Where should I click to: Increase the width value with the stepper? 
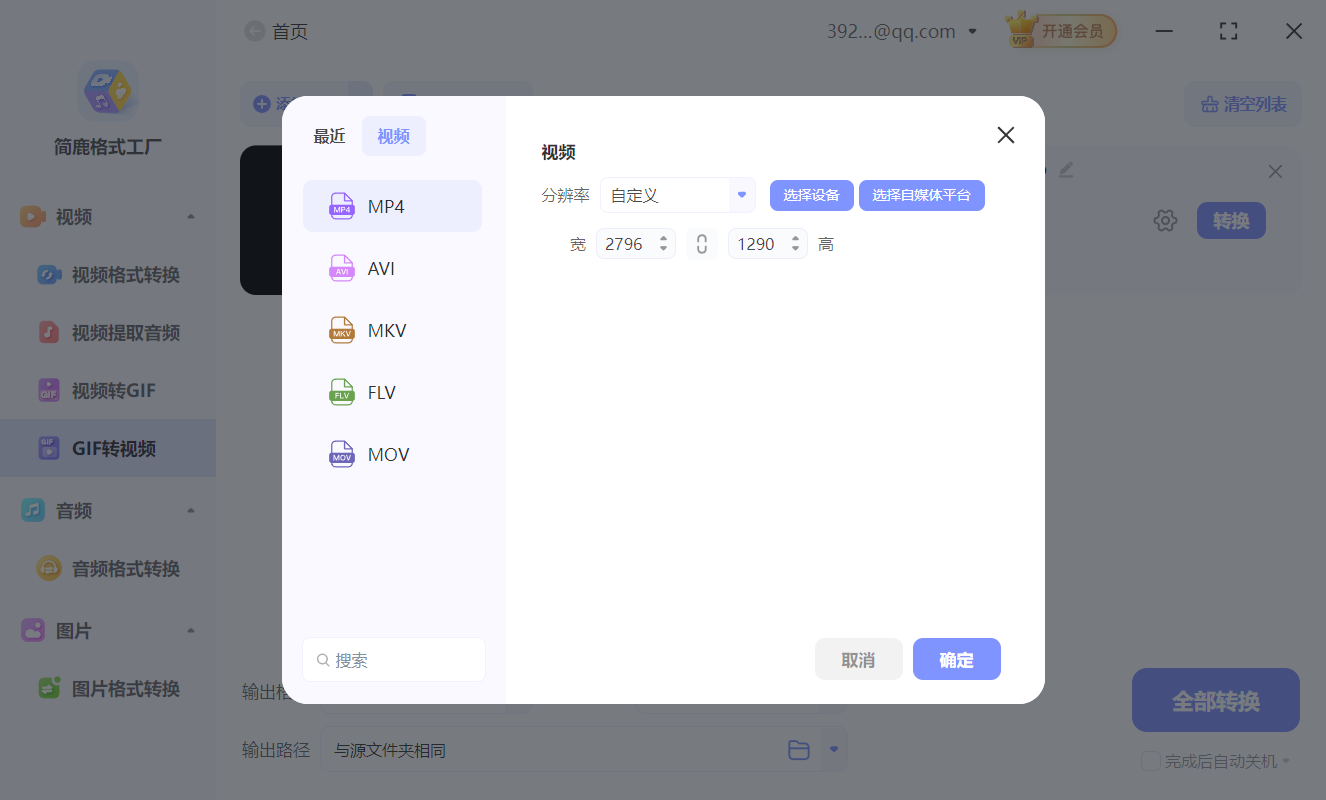pos(662,238)
